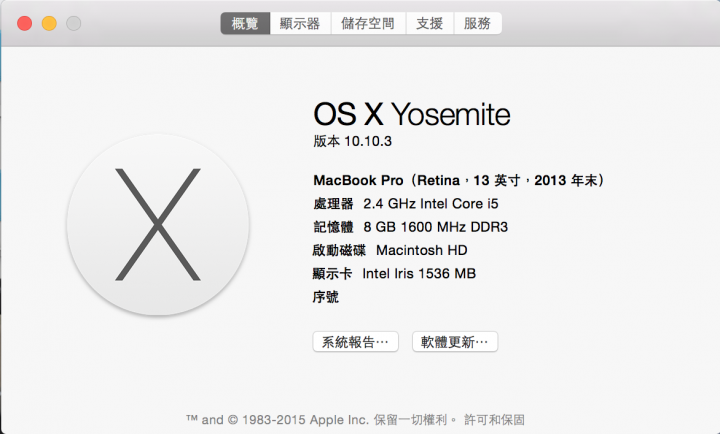
Task: Switch to the 概覽 tab
Action: tap(245, 23)
